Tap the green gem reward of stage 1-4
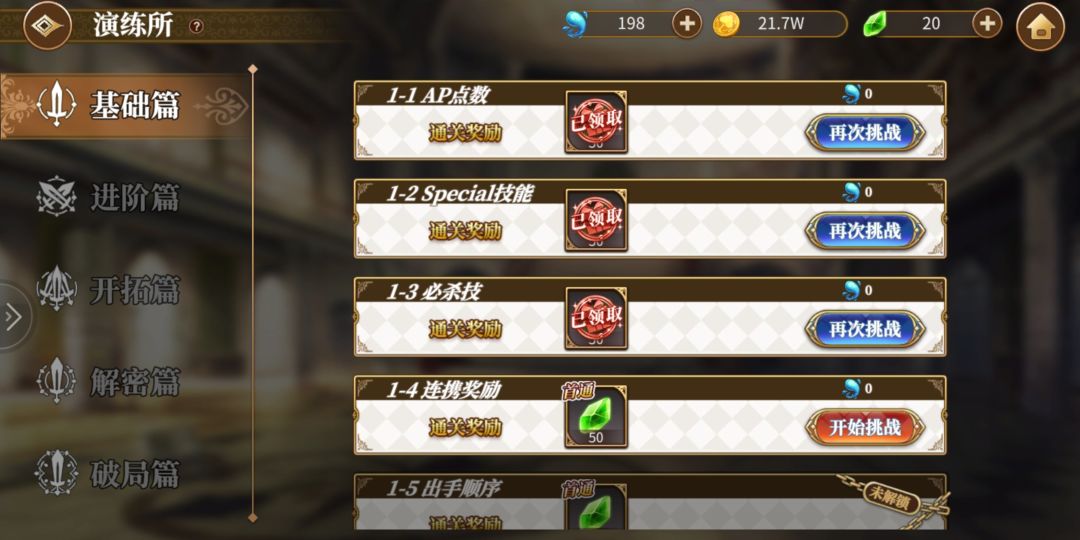This screenshot has height=540, width=1080. (x=596, y=417)
